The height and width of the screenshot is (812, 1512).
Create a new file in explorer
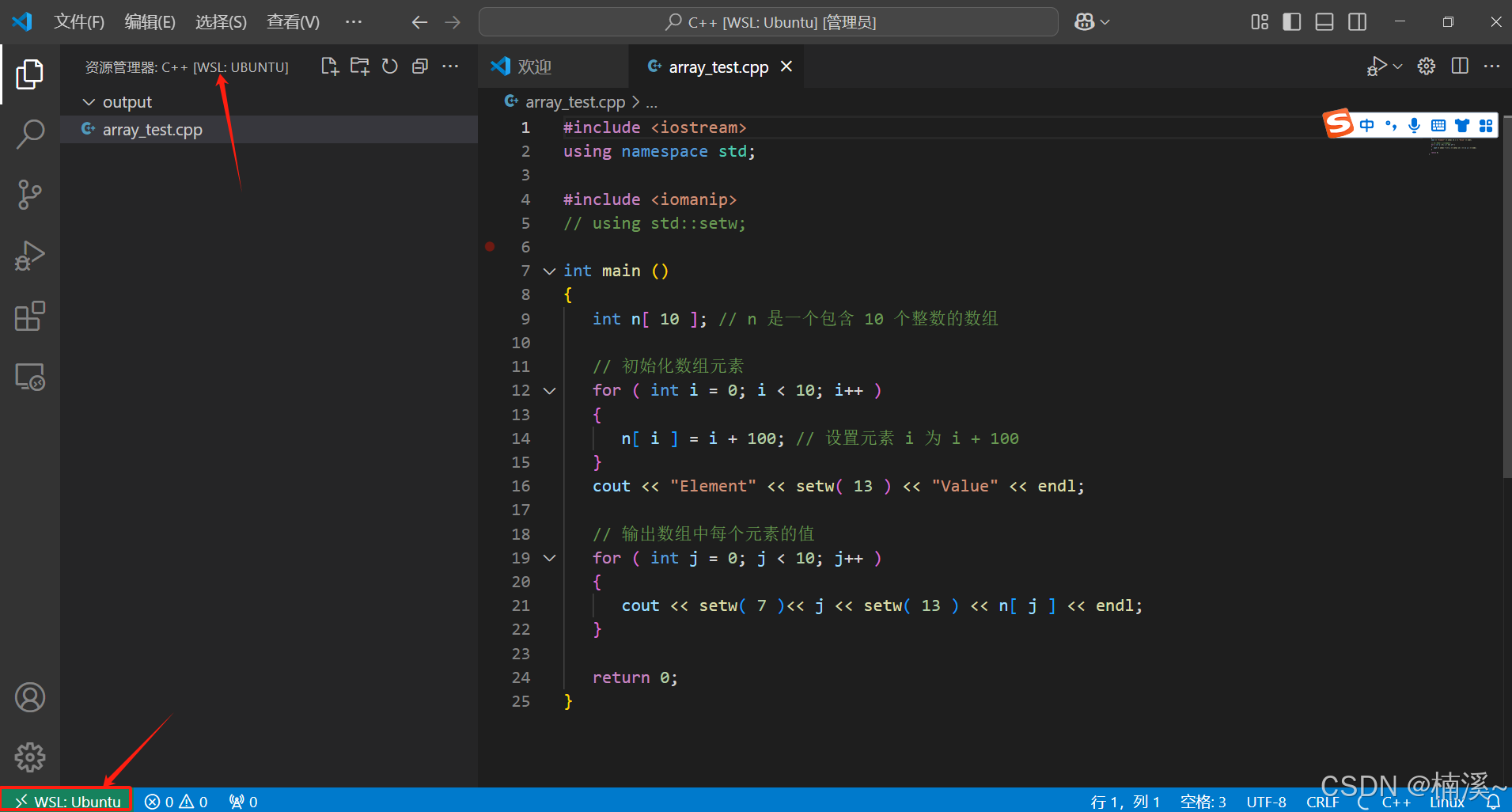click(330, 66)
